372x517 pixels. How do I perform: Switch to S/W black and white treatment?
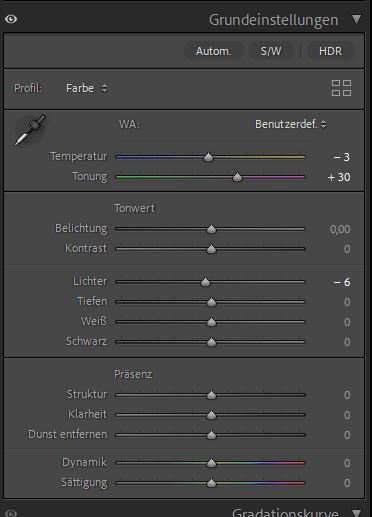pyautogui.click(x=271, y=51)
